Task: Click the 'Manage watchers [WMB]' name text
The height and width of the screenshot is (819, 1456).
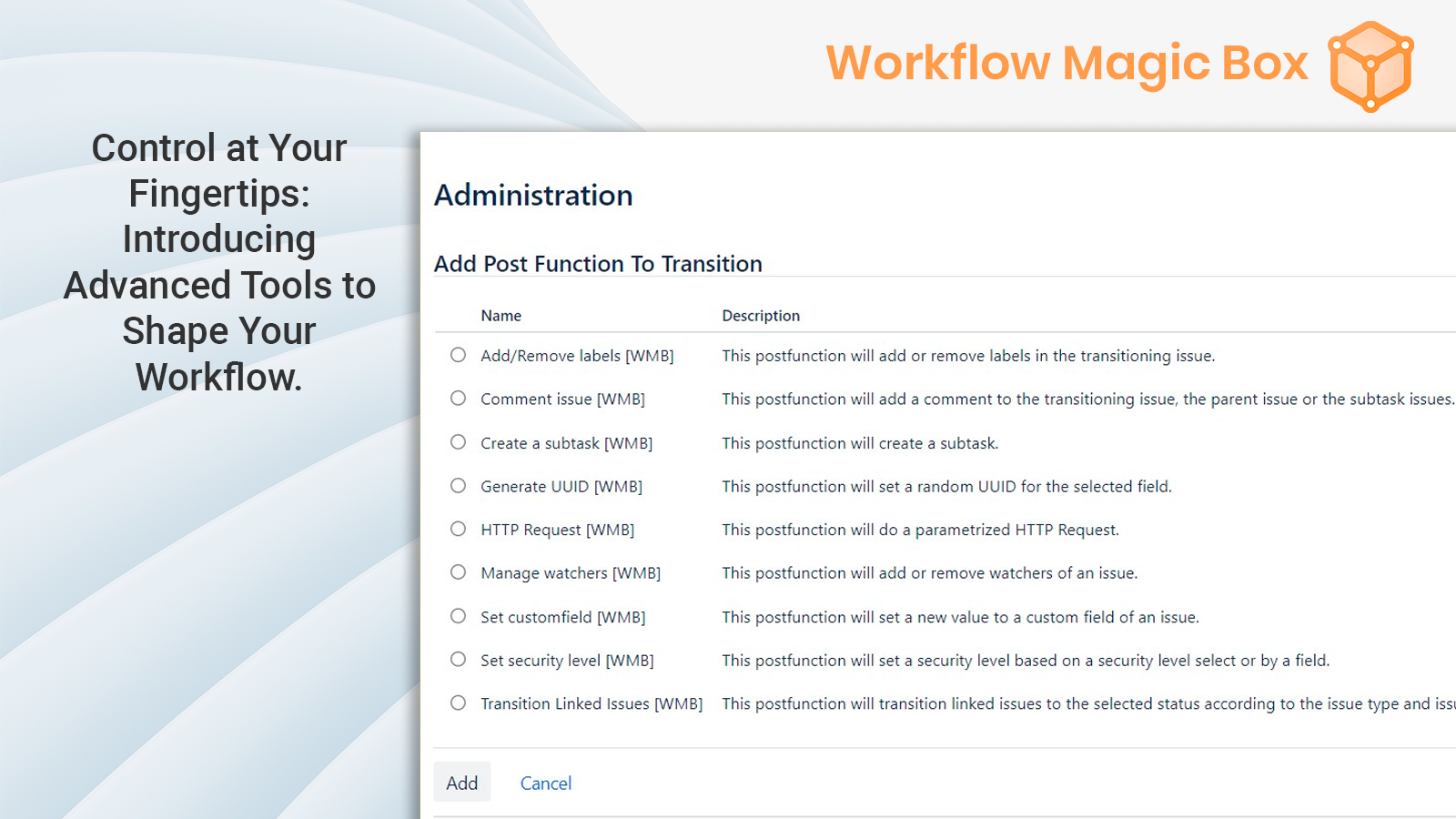Action: 571,573
